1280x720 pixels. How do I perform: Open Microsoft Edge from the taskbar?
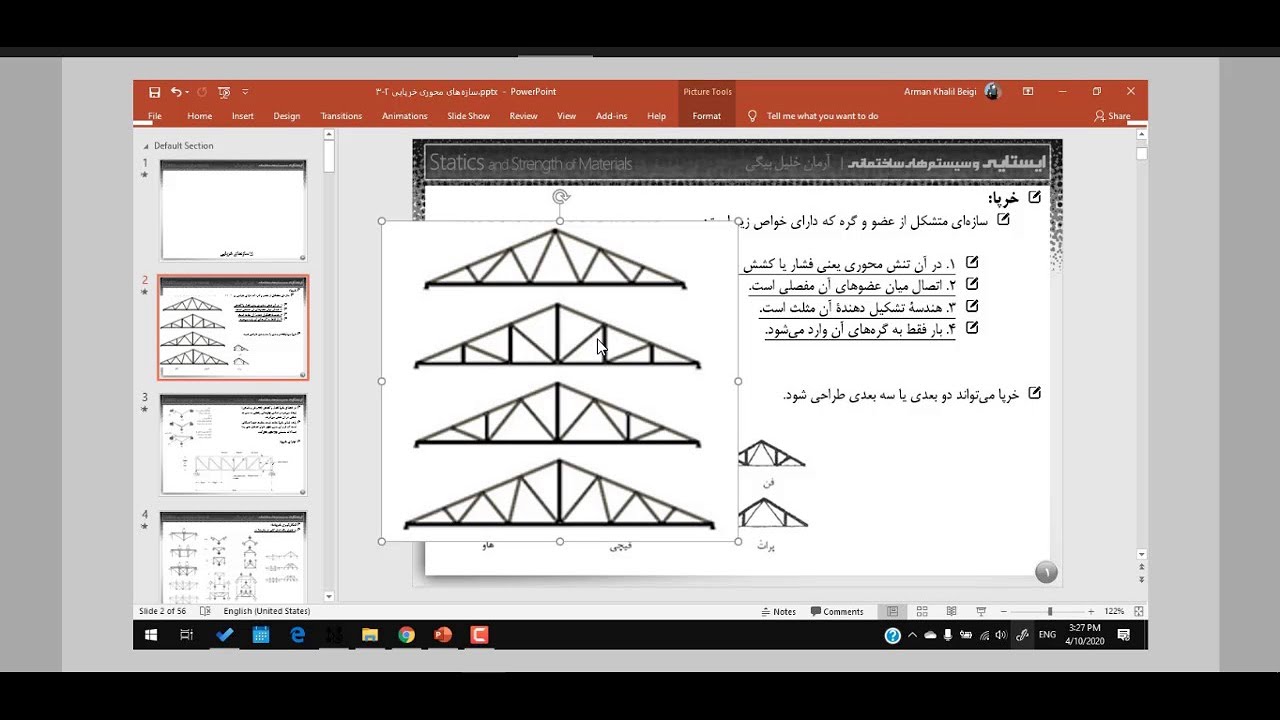tap(297, 635)
